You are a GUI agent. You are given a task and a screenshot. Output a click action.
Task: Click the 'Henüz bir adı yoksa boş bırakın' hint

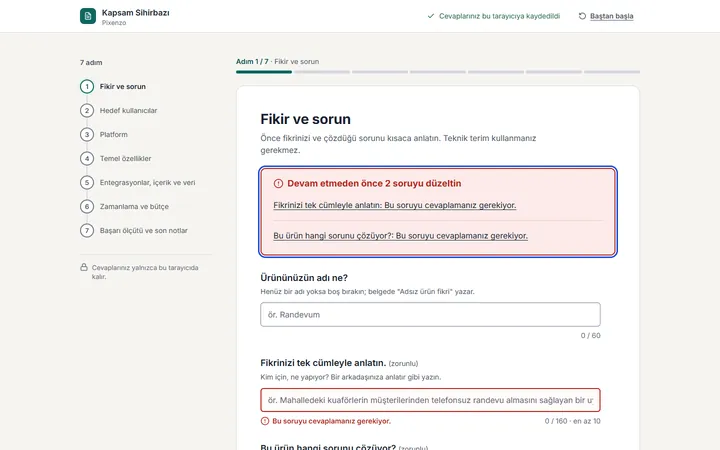point(367,292)
